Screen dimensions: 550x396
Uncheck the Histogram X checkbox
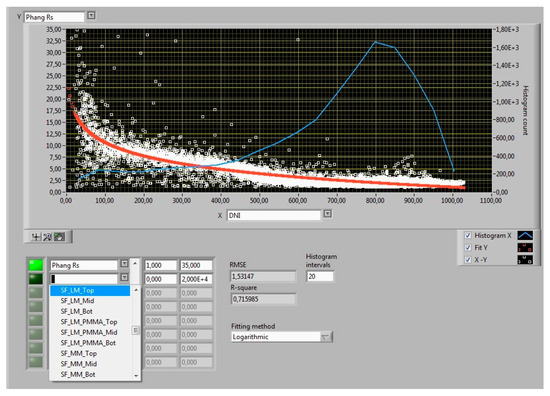(468, 235)
